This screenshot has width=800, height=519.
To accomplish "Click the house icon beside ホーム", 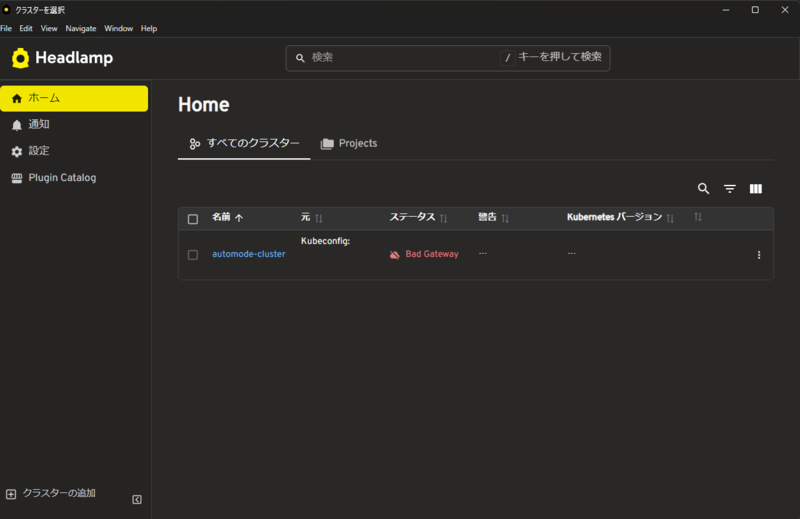I will tap(17, 98).
